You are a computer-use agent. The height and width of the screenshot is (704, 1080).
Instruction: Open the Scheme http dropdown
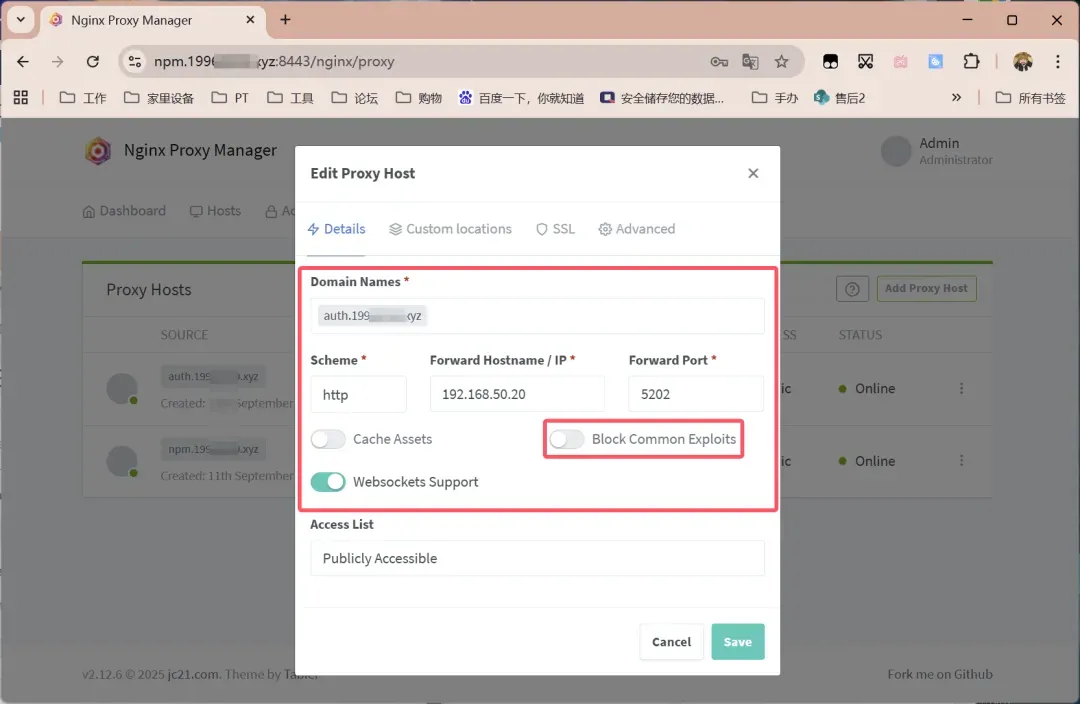click(358, 394)
